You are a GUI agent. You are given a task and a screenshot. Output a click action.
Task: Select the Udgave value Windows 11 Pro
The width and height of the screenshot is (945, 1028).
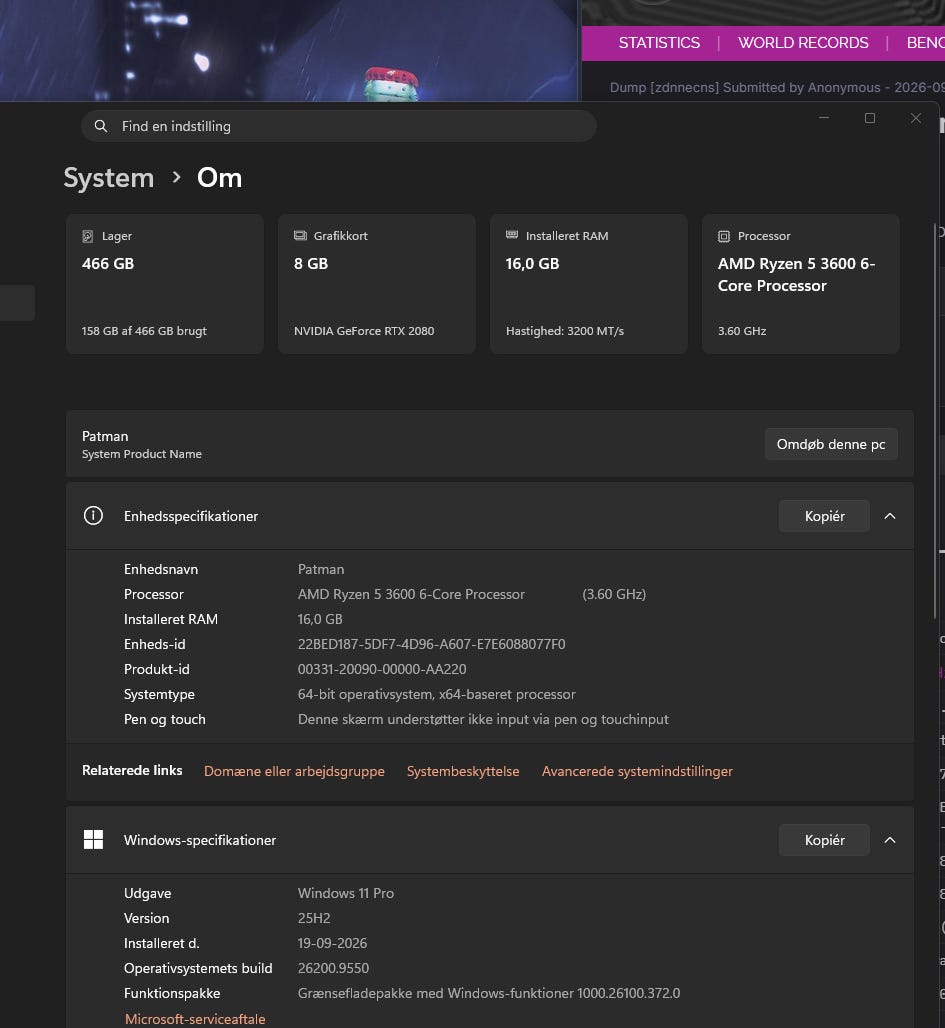[346, 894]
